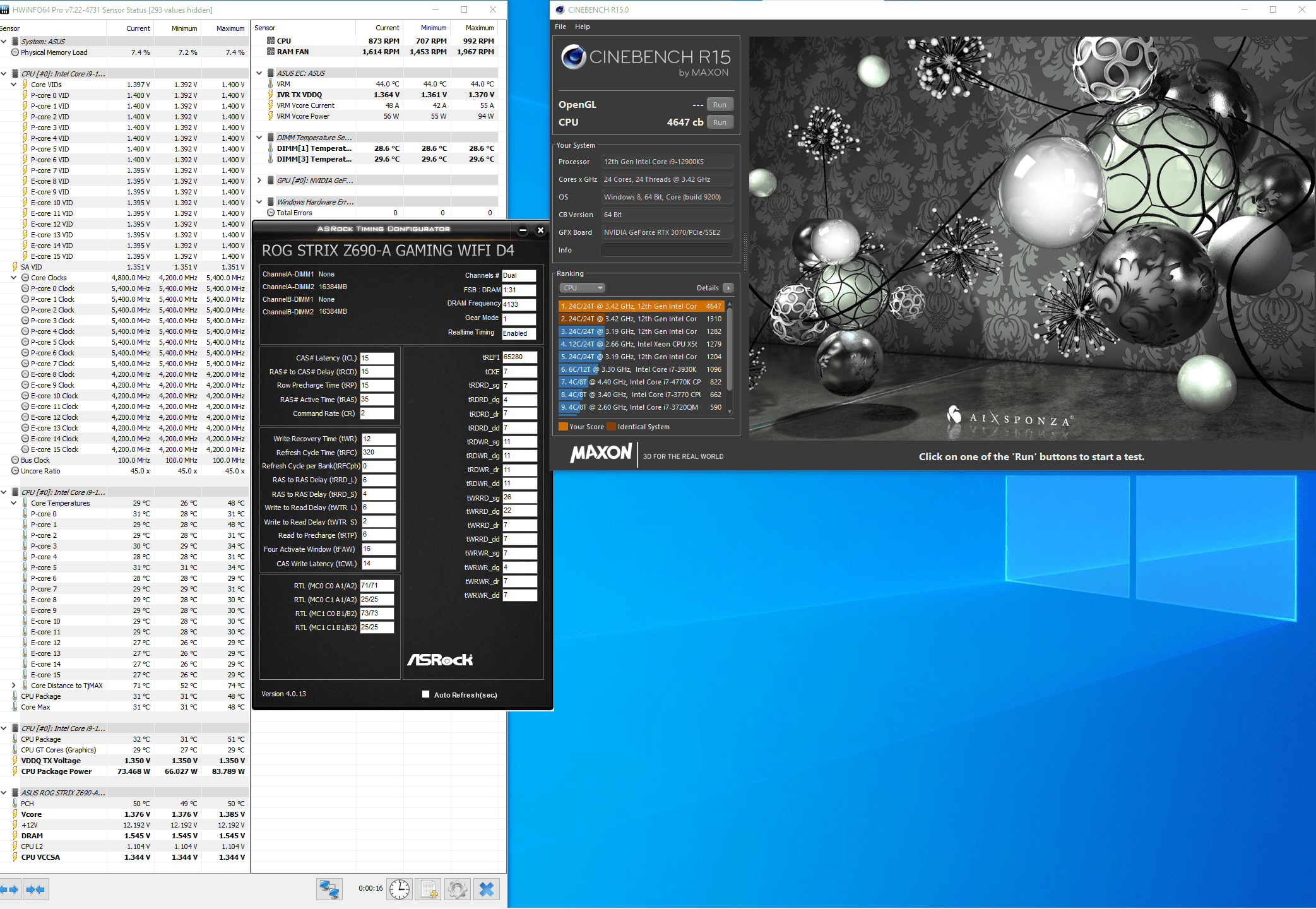The image size is (1316, 909).
Task: Click the Gear Mode value field
Action: click(519, 319)
